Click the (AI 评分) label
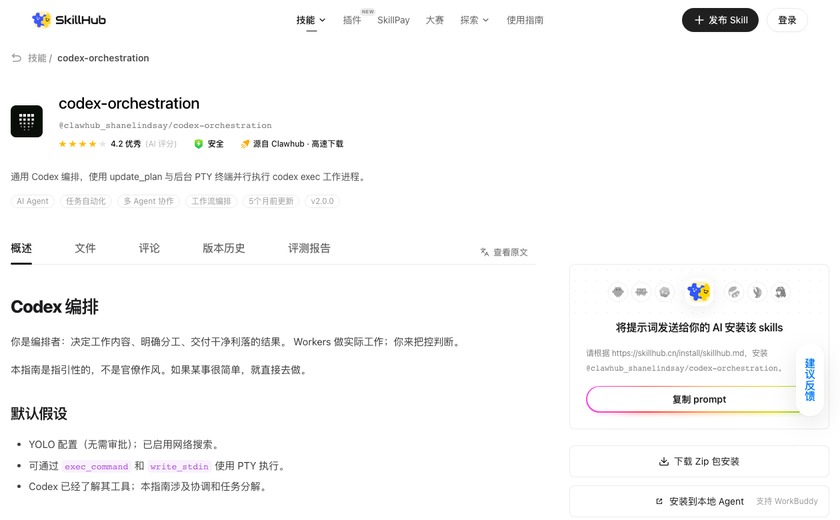Viewport: 840px width, 520px height. pyautogui.click(x=161, y=144)
